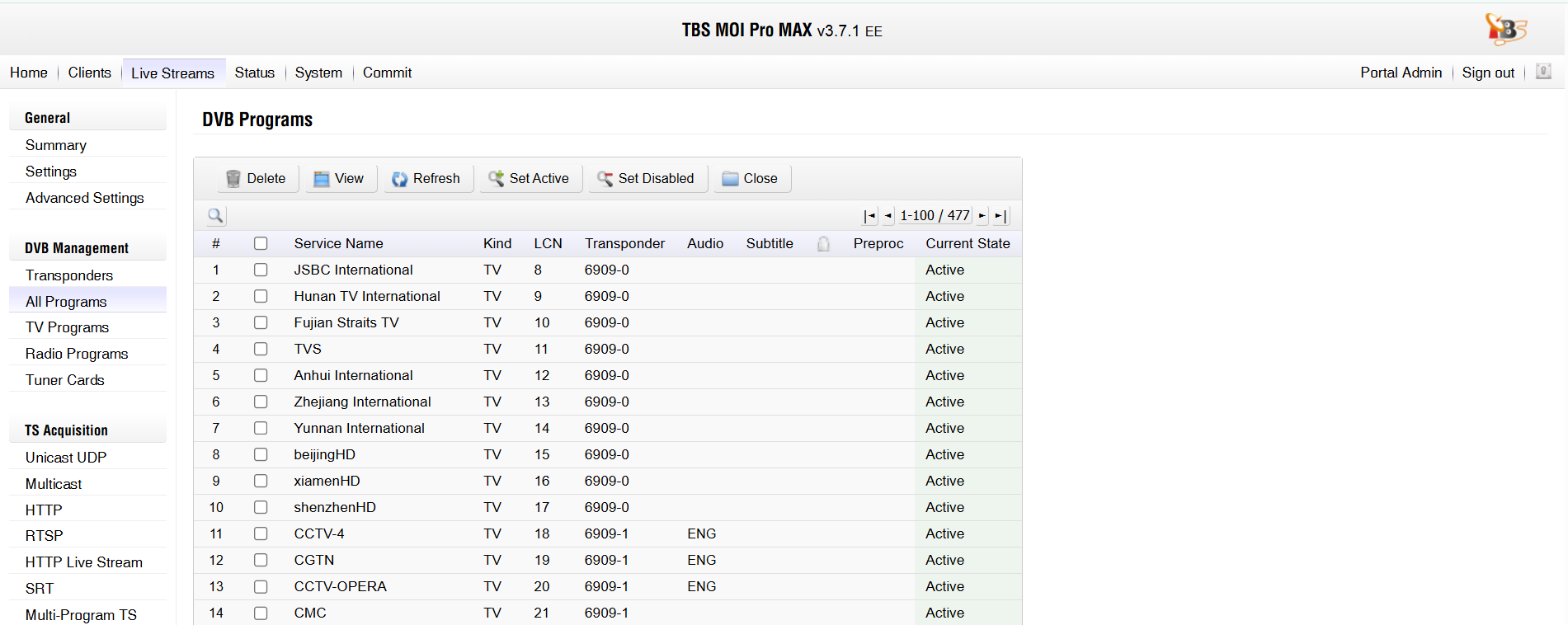This screenshot has height=625, width=1568.
Task: Jump to first page of programs
Action: (x=869, y=216)
